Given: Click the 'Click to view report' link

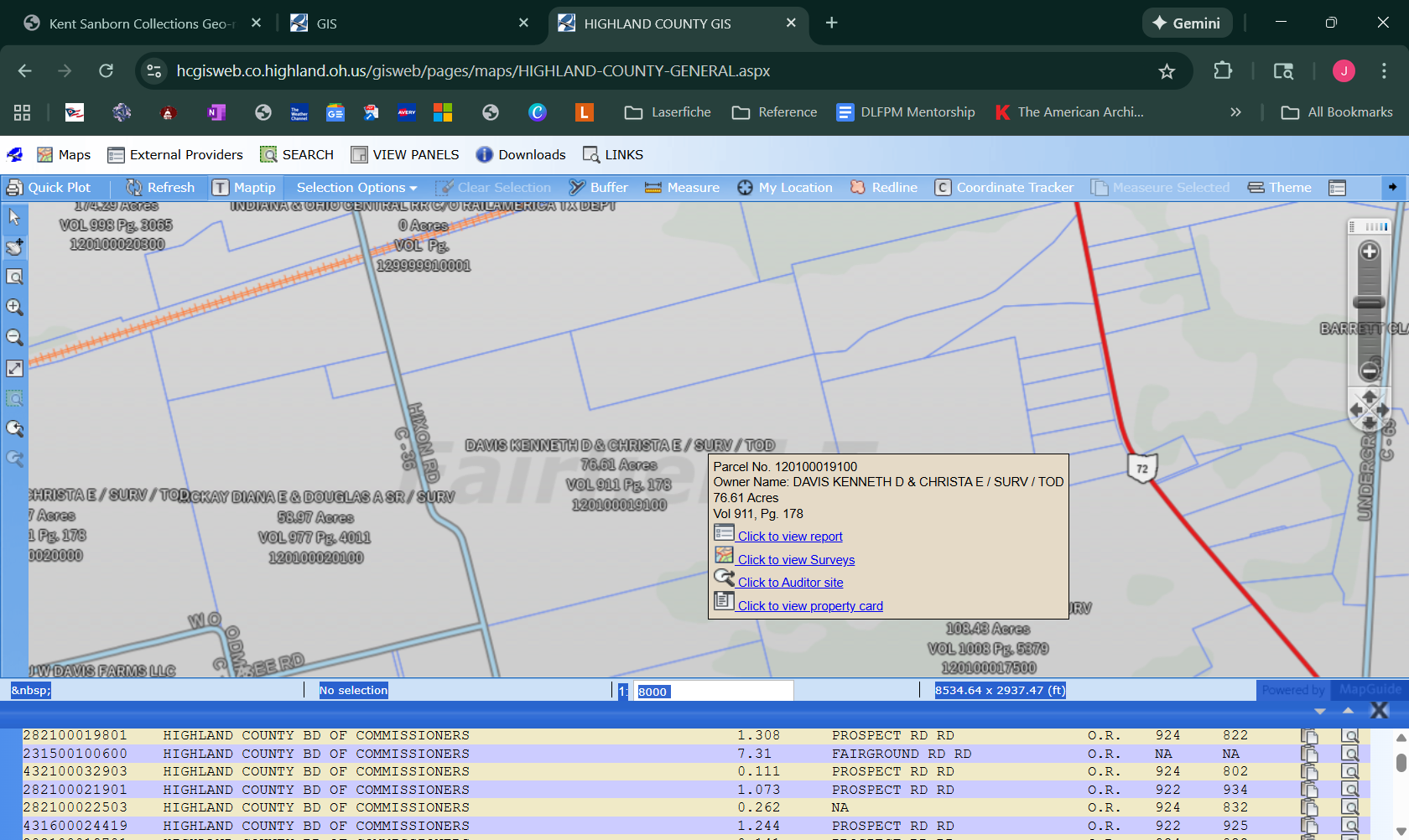Looking at the screenshot, I should pos(790,537).
